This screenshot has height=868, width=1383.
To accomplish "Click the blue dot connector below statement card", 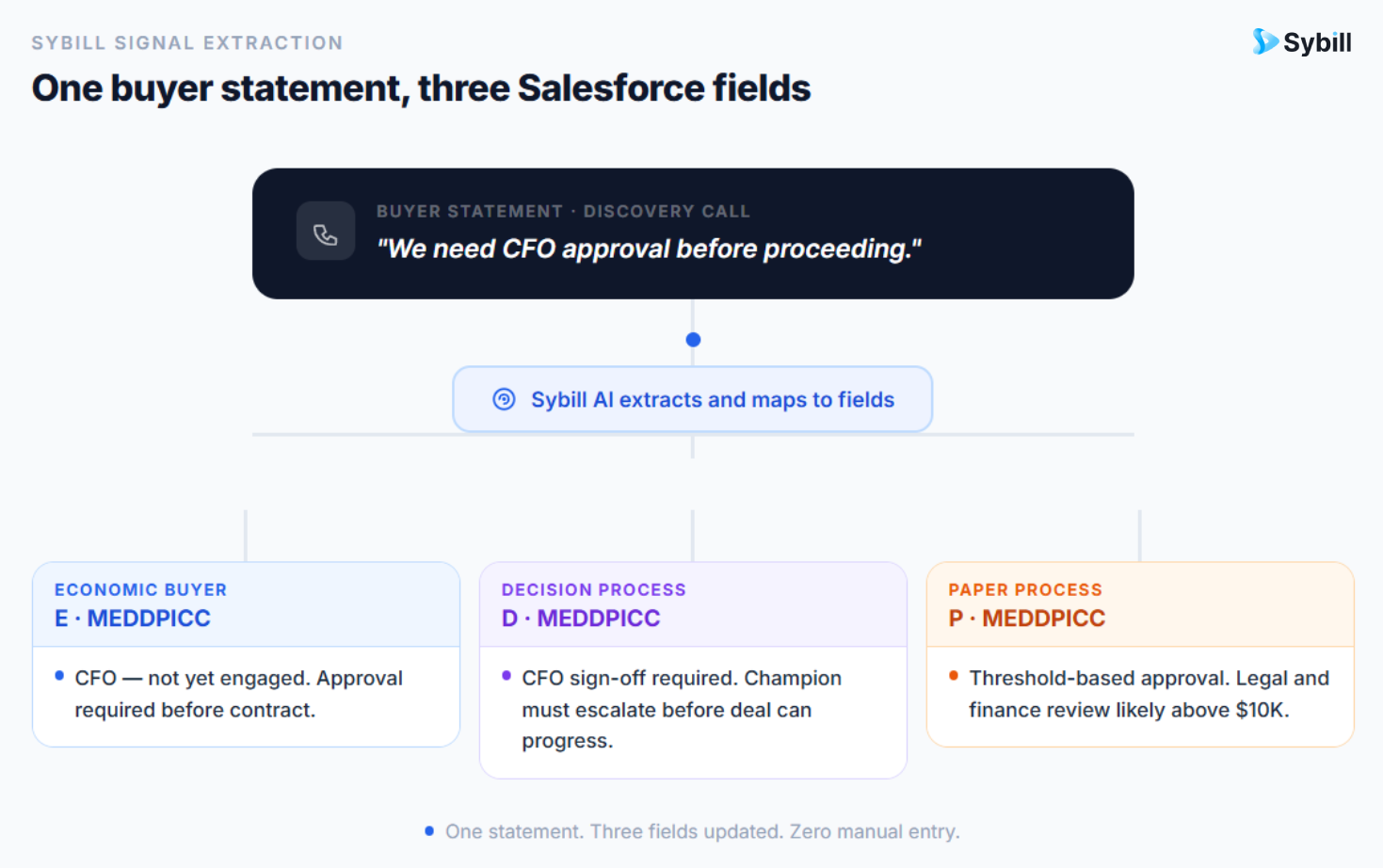I will tap(693, 340).
